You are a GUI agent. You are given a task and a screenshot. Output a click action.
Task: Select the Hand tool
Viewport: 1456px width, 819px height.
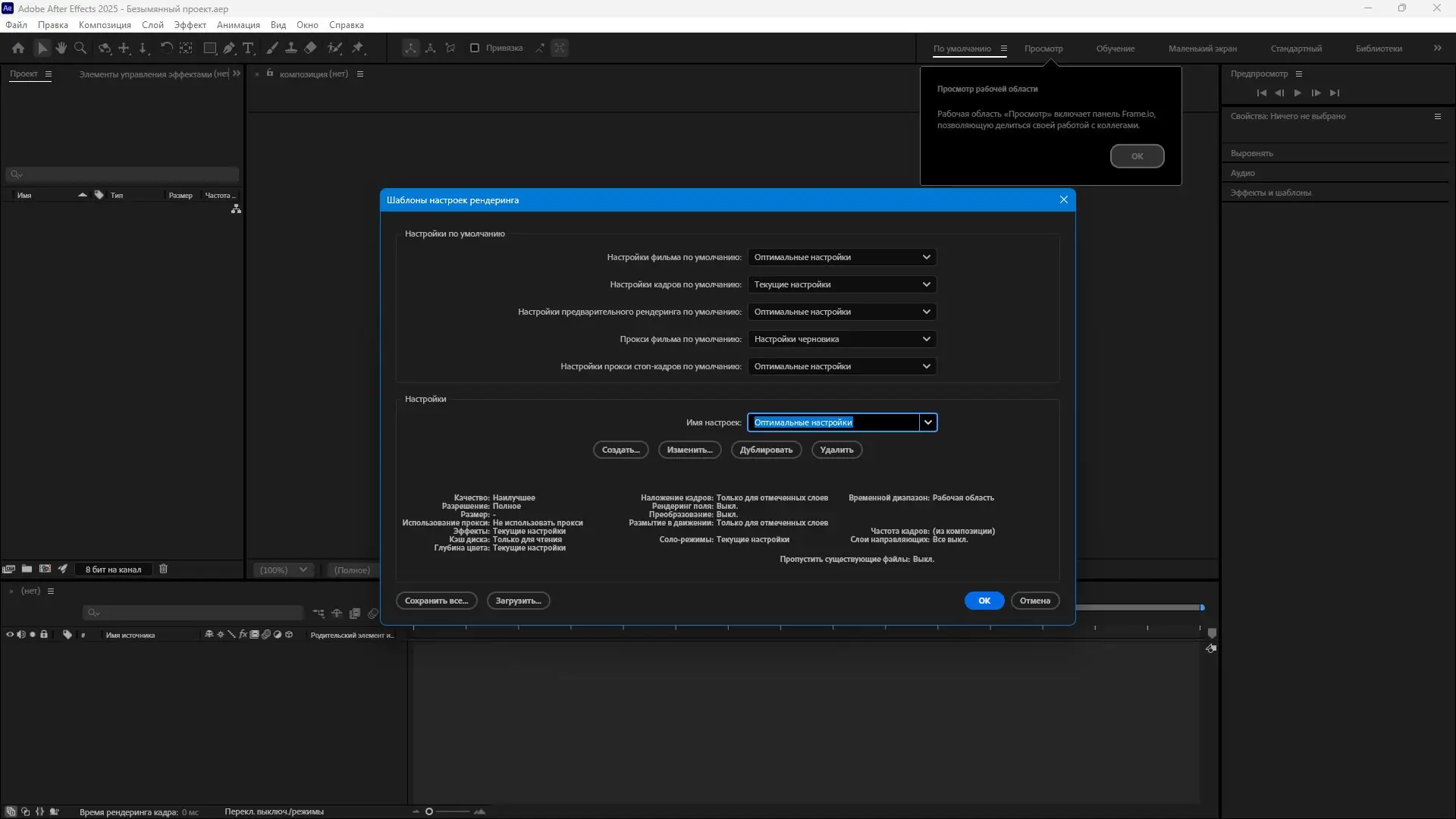point(61,48)
